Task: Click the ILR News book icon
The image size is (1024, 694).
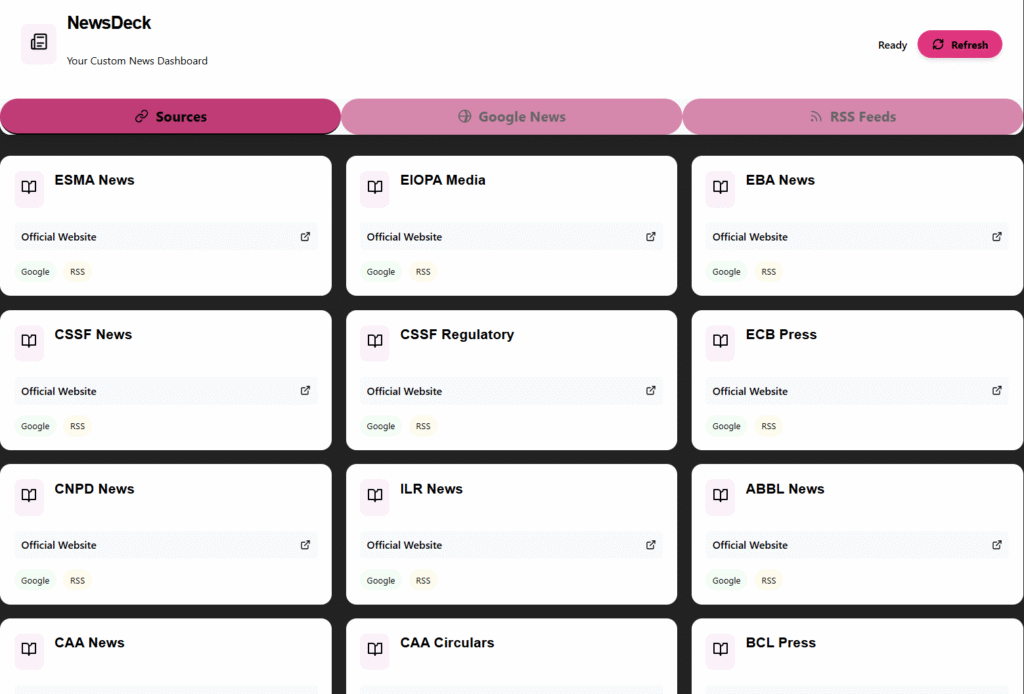Action: pyautogui.click(x=375, y=496)
